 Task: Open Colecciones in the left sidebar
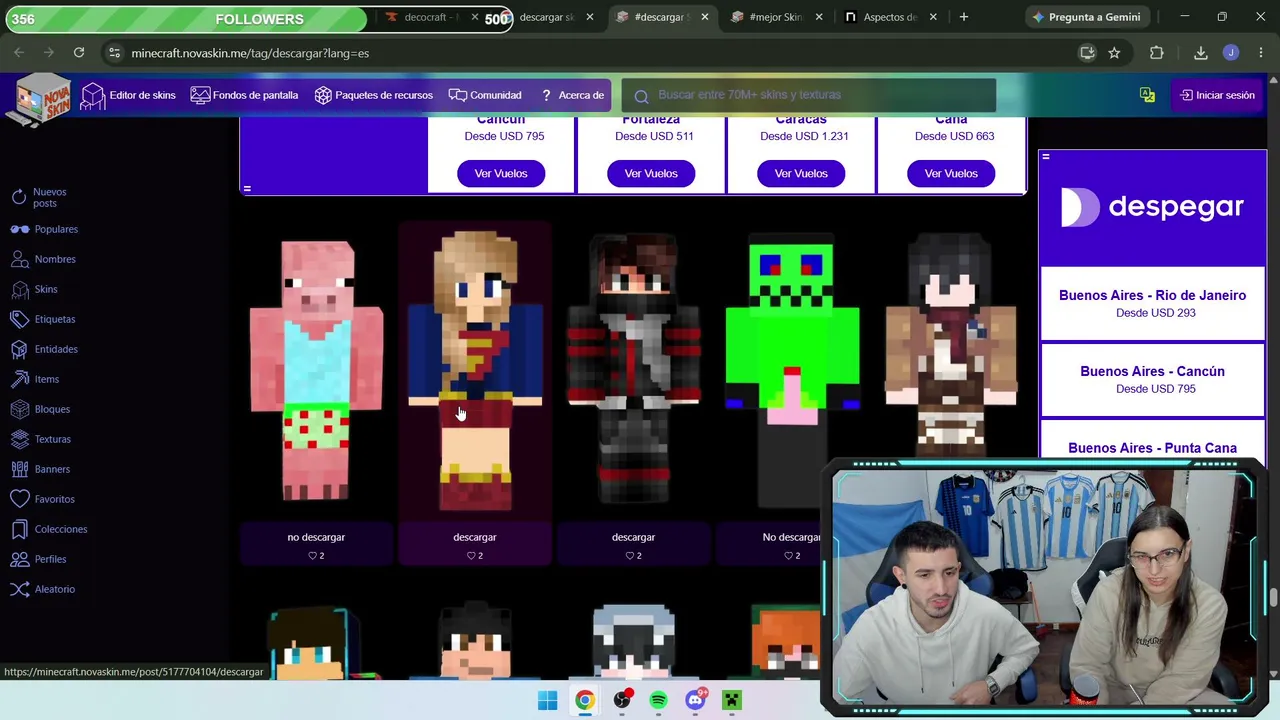(49, 529)
